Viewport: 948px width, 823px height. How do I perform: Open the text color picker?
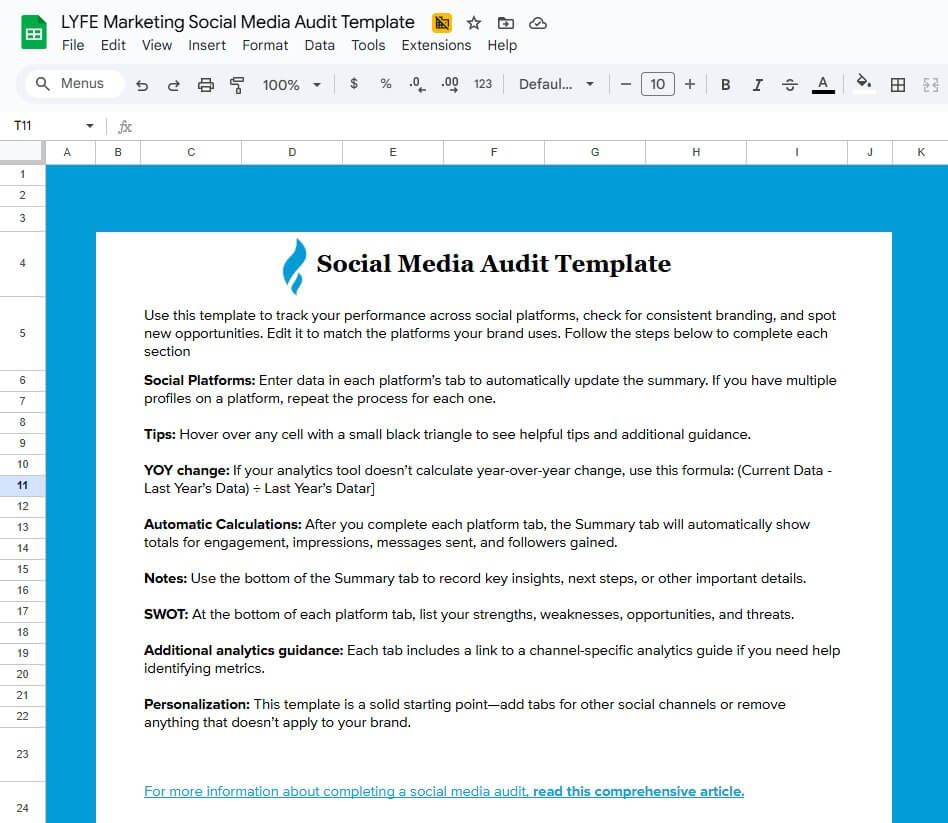[x=822, y=84]
